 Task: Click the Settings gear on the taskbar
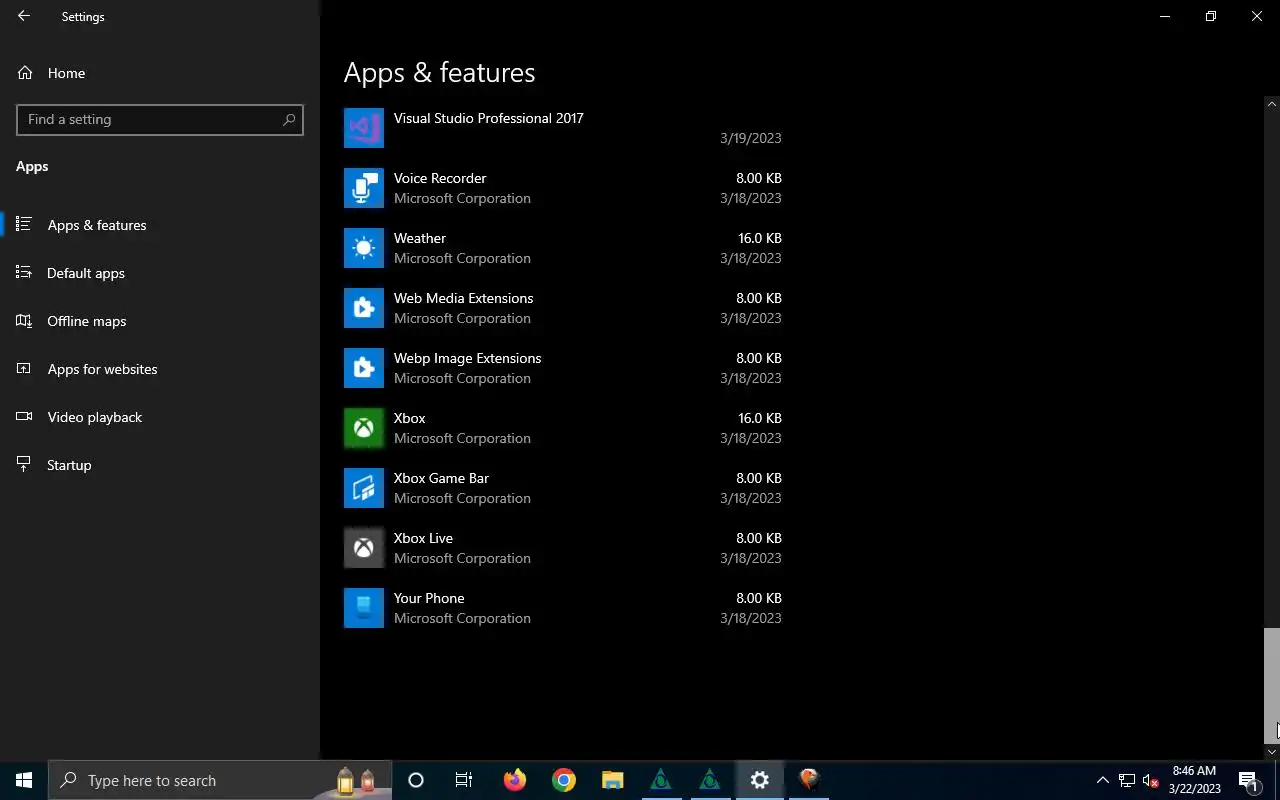(760, 780)
